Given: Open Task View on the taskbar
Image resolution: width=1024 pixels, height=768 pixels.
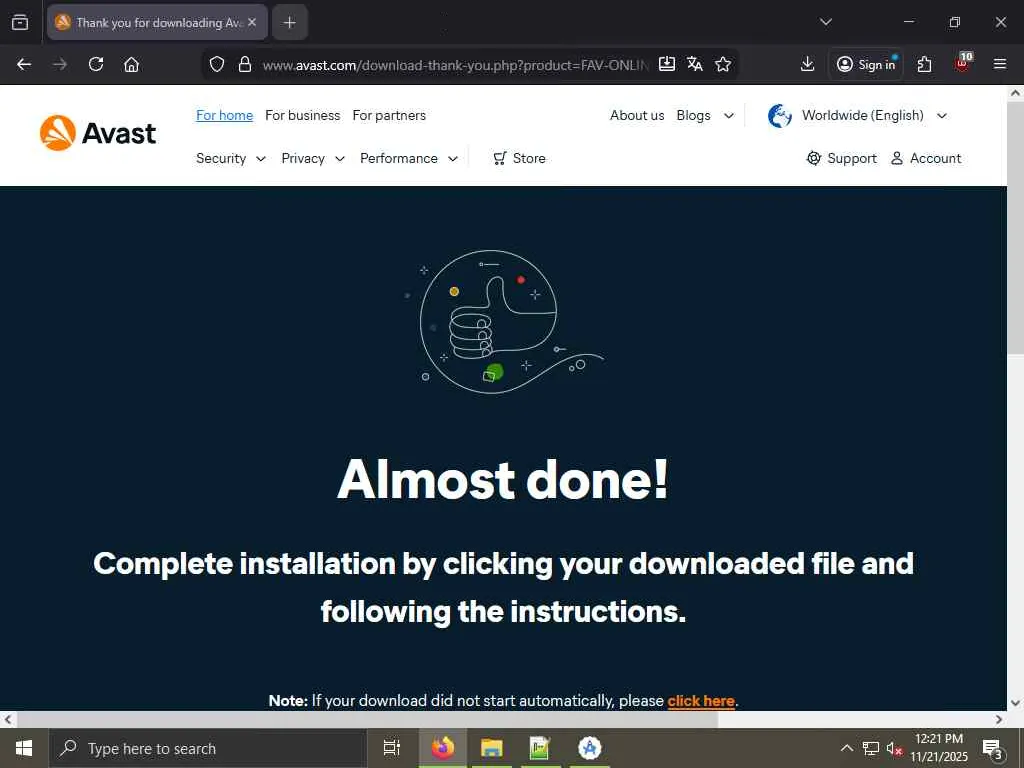Looking at the screenshot, I should (392, 748).
